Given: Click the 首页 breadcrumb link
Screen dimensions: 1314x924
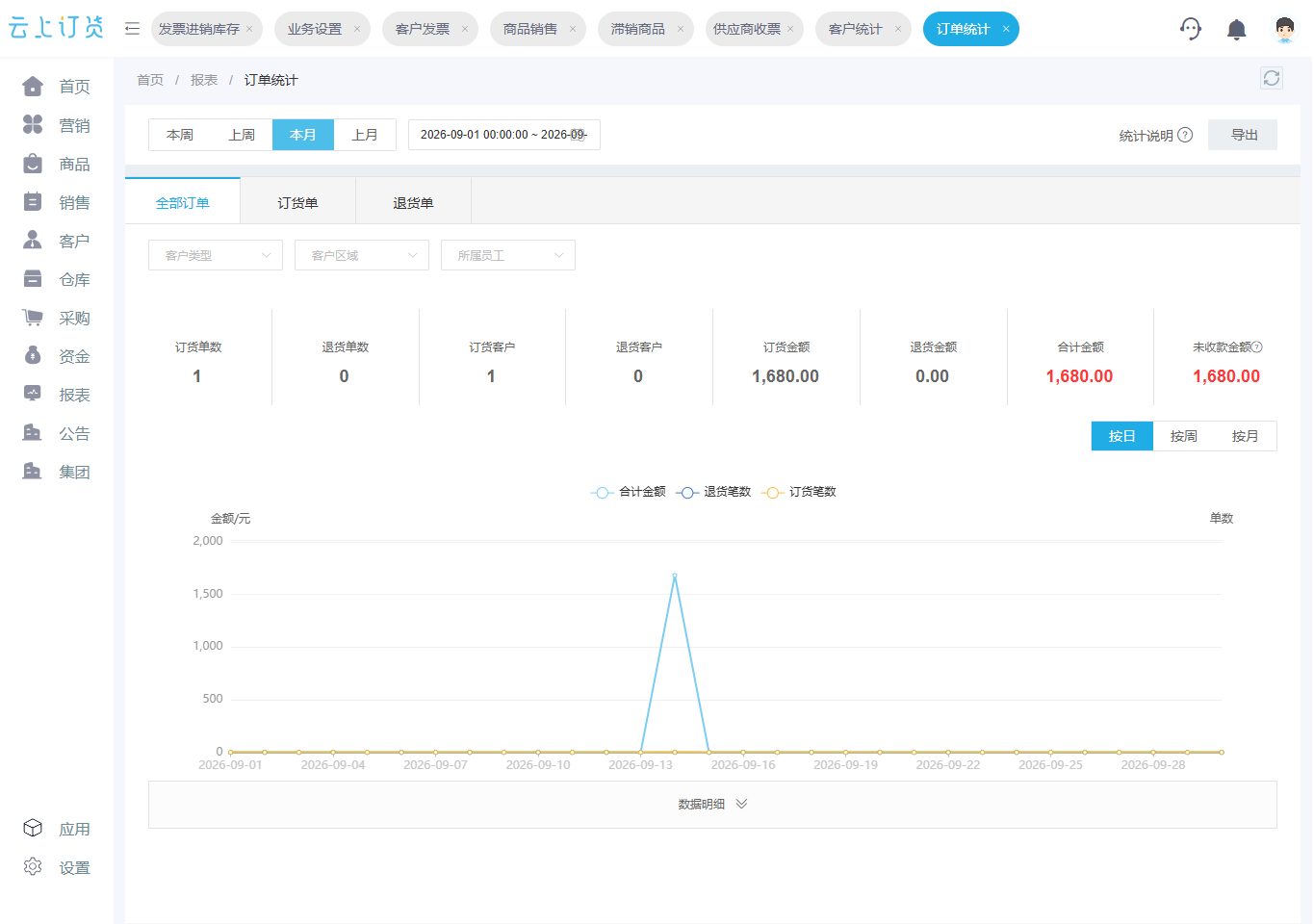Looking at the screenshot, I should pyautogui.click(x=150, y=80).
